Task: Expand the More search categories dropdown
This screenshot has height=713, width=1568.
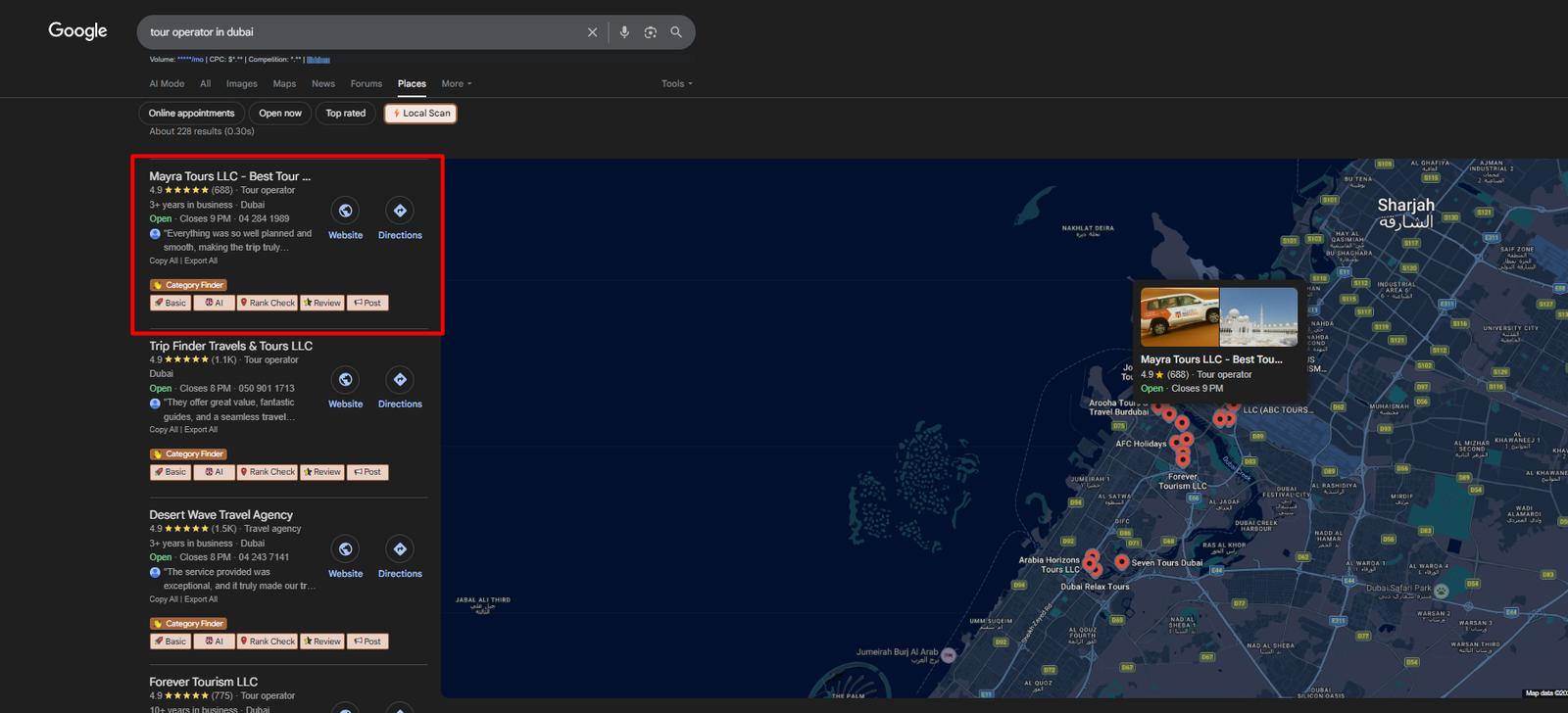Action: click(x=456, y=84)
